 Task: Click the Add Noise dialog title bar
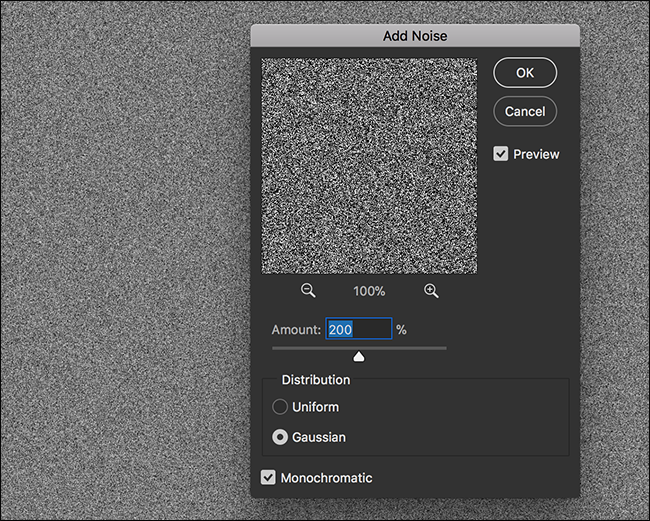click(x=415, y=36)
